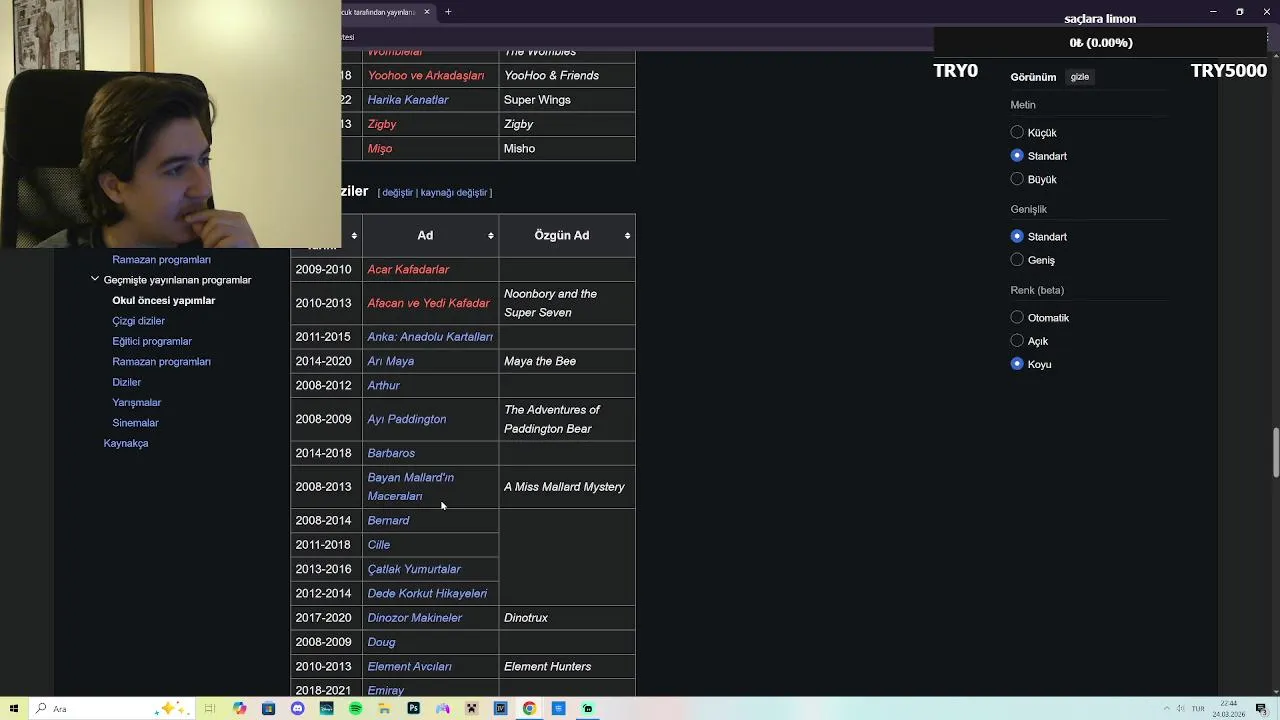This screenshot has width=1280, height=720.
Task: Open the Arthur link
Action: (383, 385)
